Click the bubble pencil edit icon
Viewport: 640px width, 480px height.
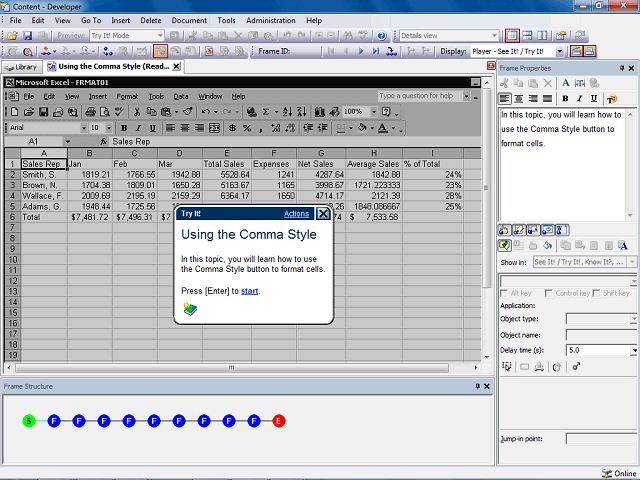518,230
